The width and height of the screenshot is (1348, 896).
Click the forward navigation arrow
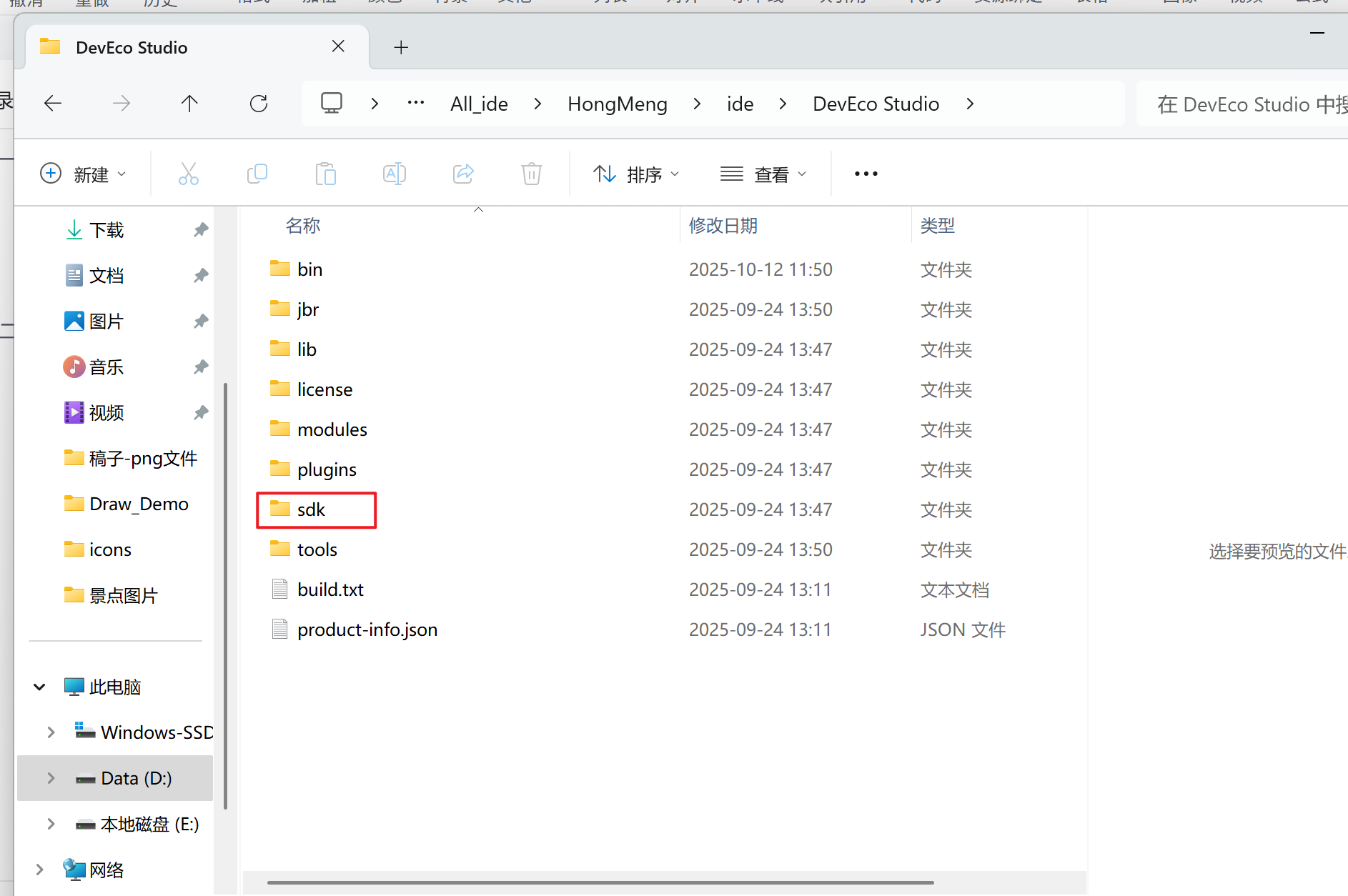click(x=122, y=104)
